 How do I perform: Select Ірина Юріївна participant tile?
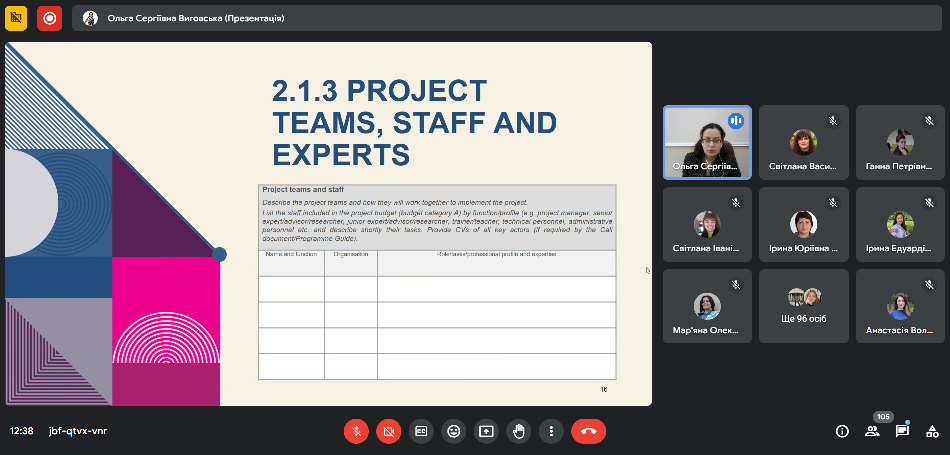(803, 224)
